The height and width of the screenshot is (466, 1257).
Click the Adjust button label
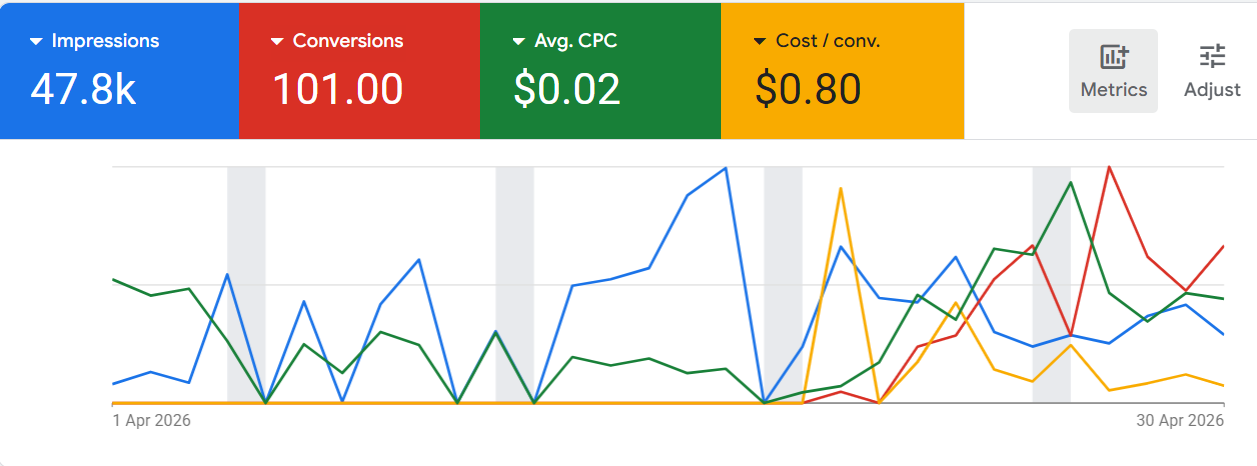(x=1212, y=89)
